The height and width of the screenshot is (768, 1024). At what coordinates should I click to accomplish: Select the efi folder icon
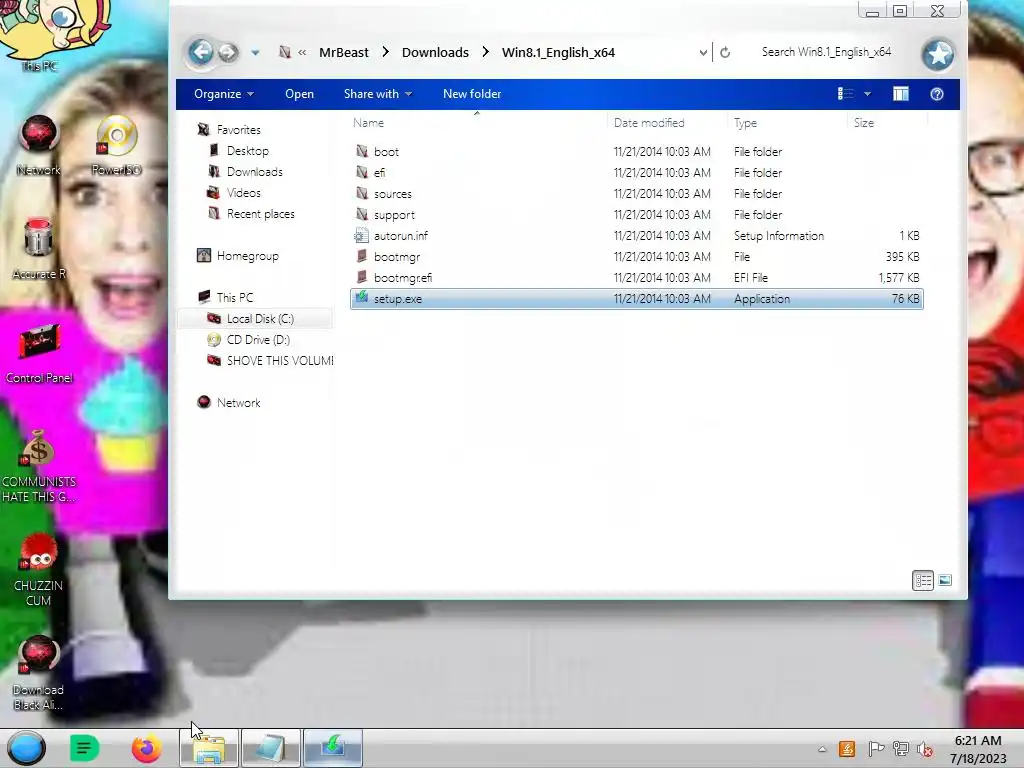click(x=362, y=172)
